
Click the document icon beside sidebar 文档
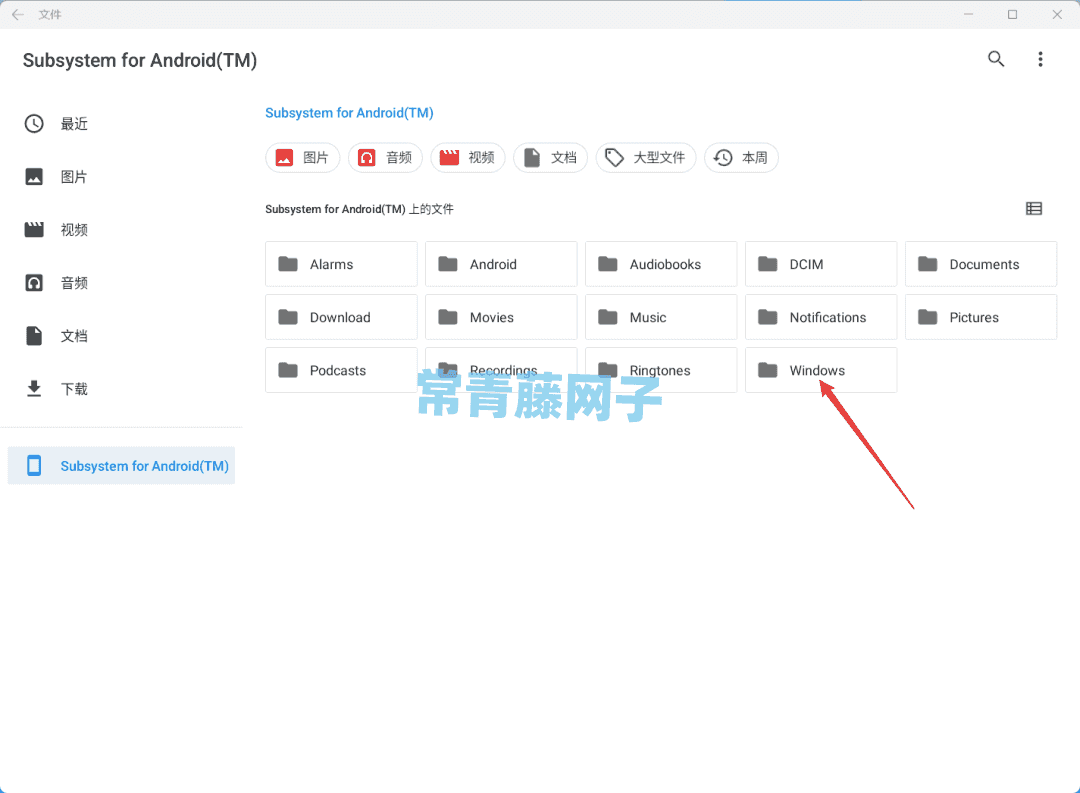34,336
